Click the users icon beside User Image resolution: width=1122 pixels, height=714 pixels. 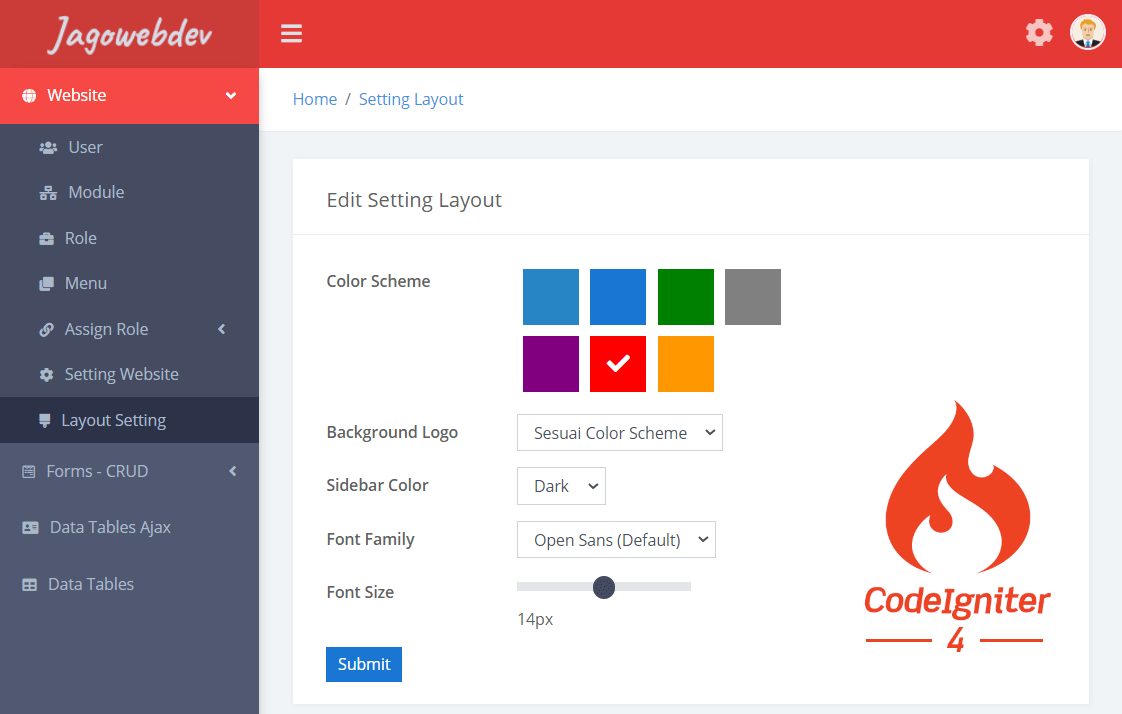click(x=48, y=148)
